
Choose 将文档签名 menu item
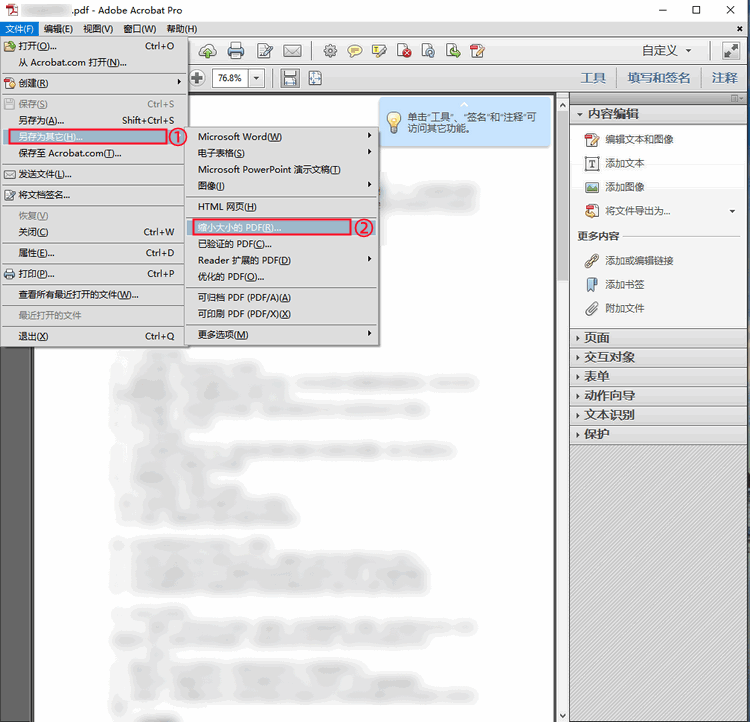[x=93, y=195]
